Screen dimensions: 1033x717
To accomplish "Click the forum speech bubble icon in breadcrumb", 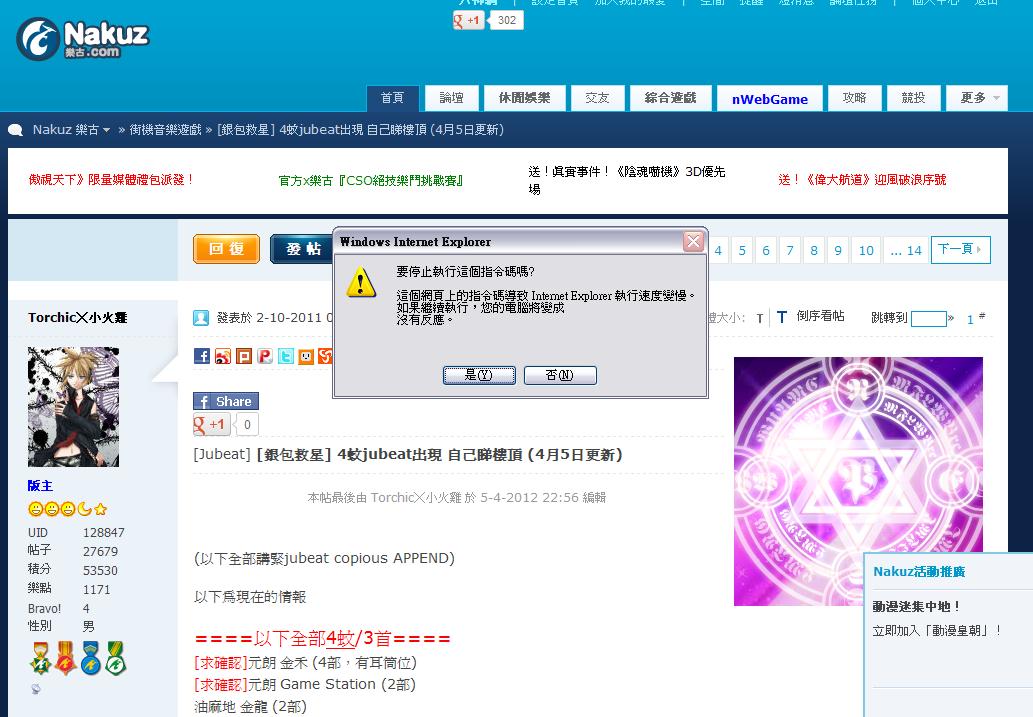I will point(15,130).
